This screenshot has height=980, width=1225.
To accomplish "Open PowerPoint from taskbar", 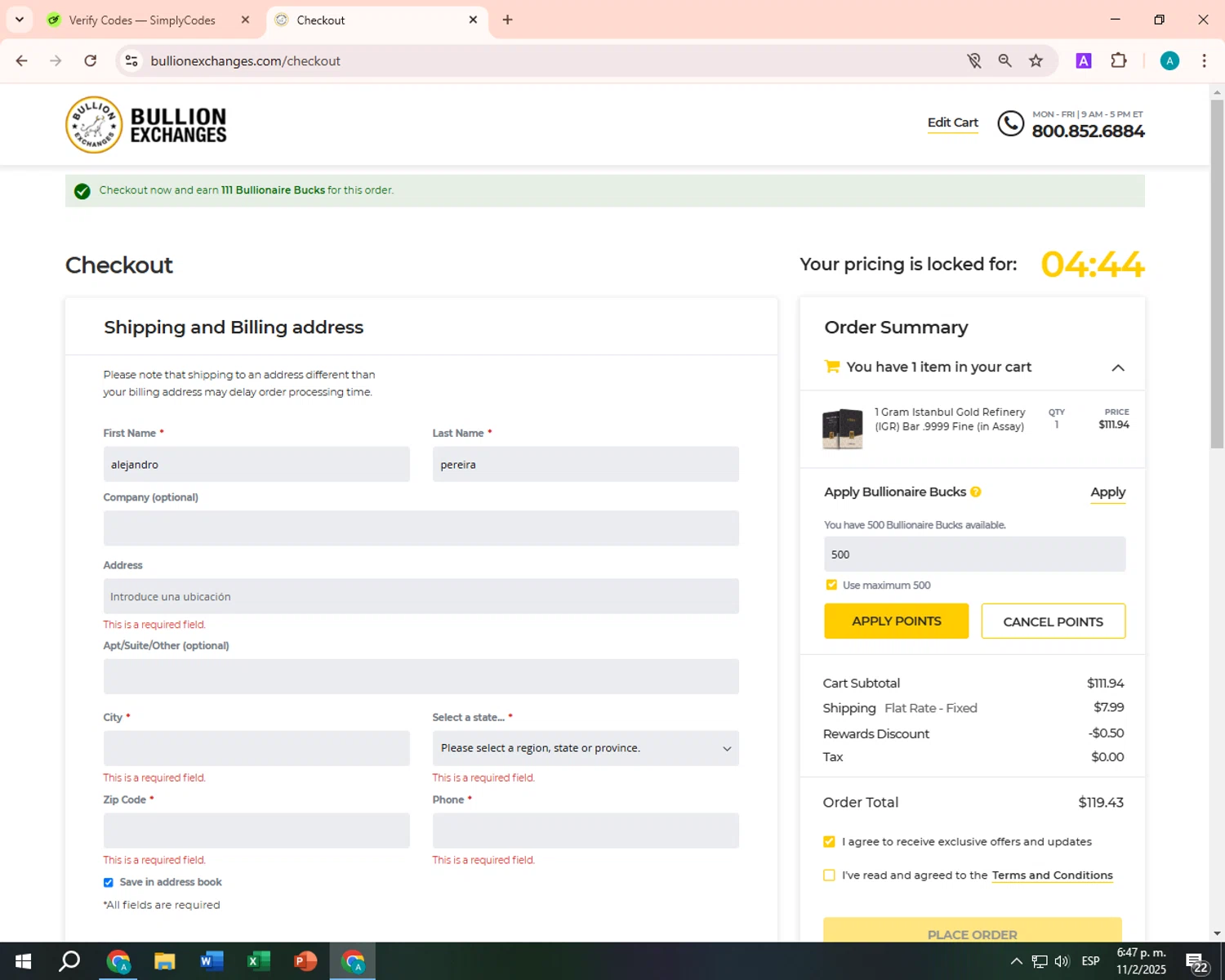I will click(x=305, y=961).
